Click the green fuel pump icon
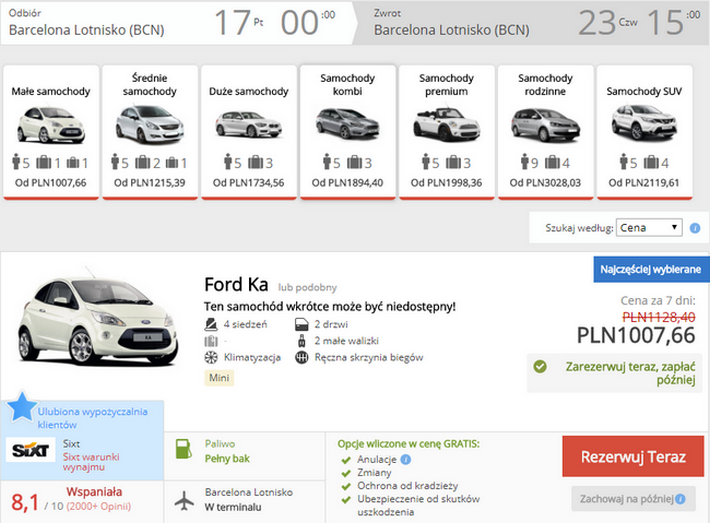710x523 pixels. (183, 449)
